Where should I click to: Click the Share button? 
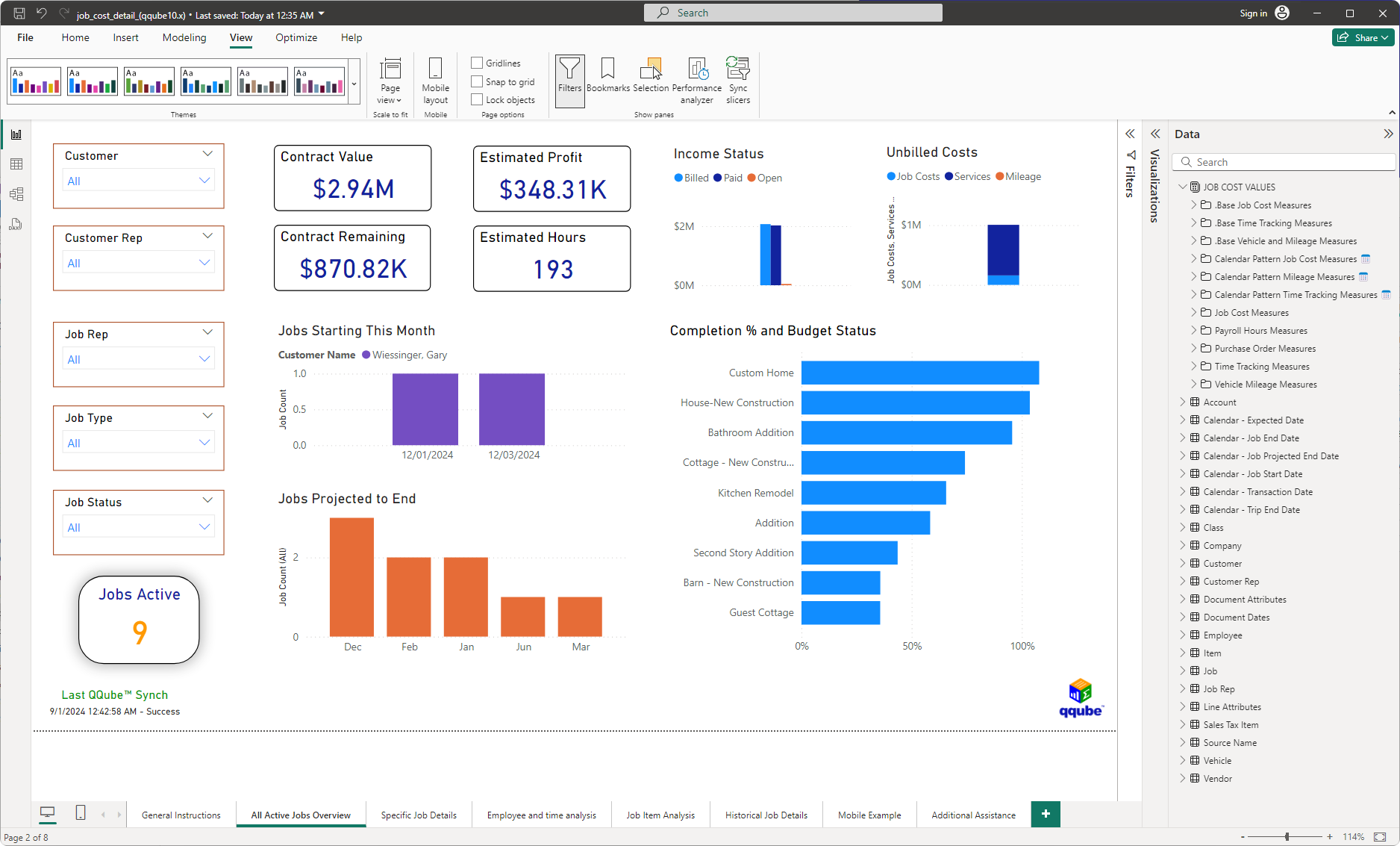pos(1363,37)
